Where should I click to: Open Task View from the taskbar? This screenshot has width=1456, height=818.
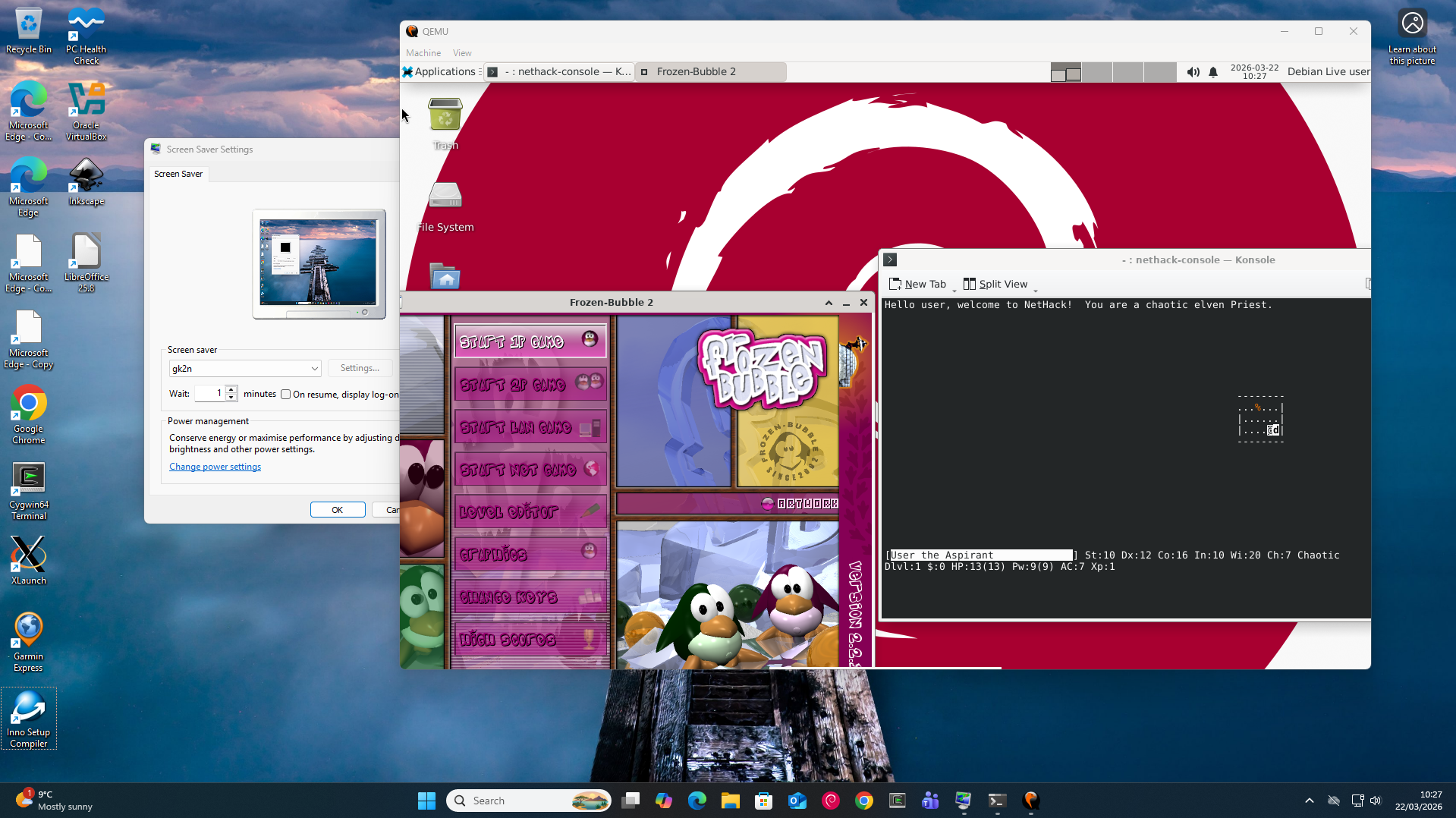(631, 801)
